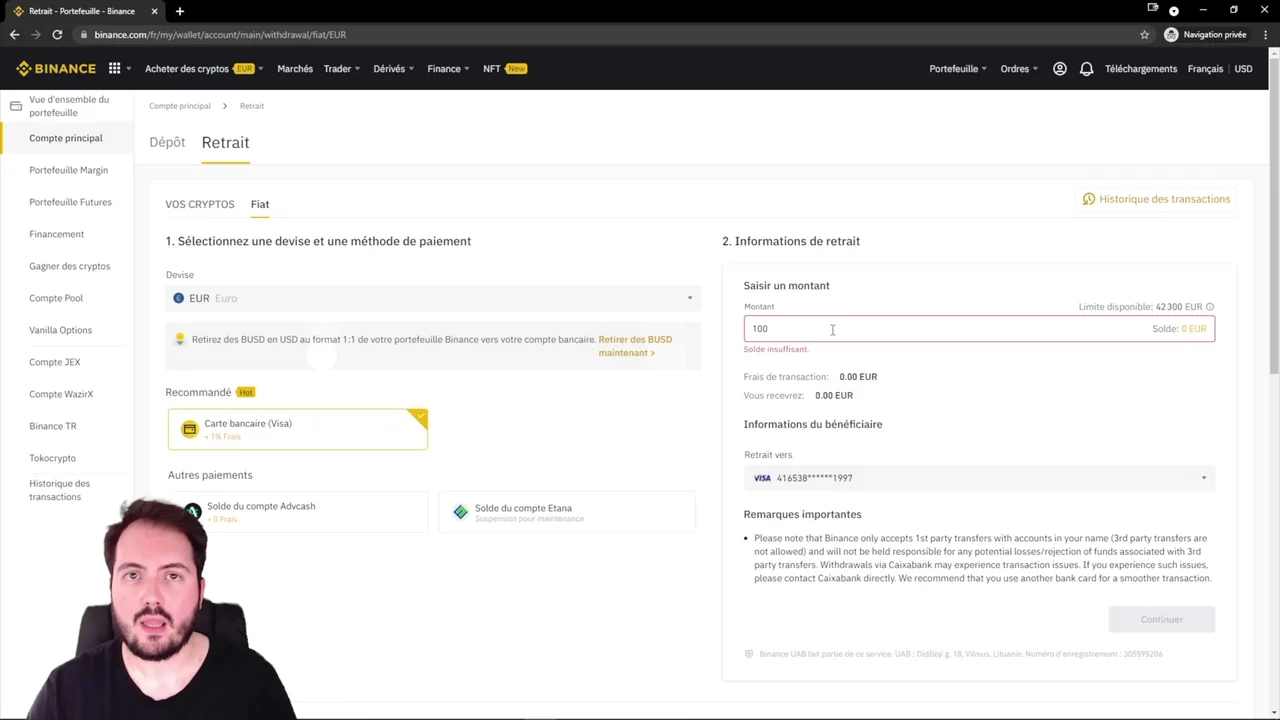The height and width of the screenshot is (720, 1280).
Task: Open Vue d'ensemble du portefeuille in sidebar
Action: tap(69, 106)
